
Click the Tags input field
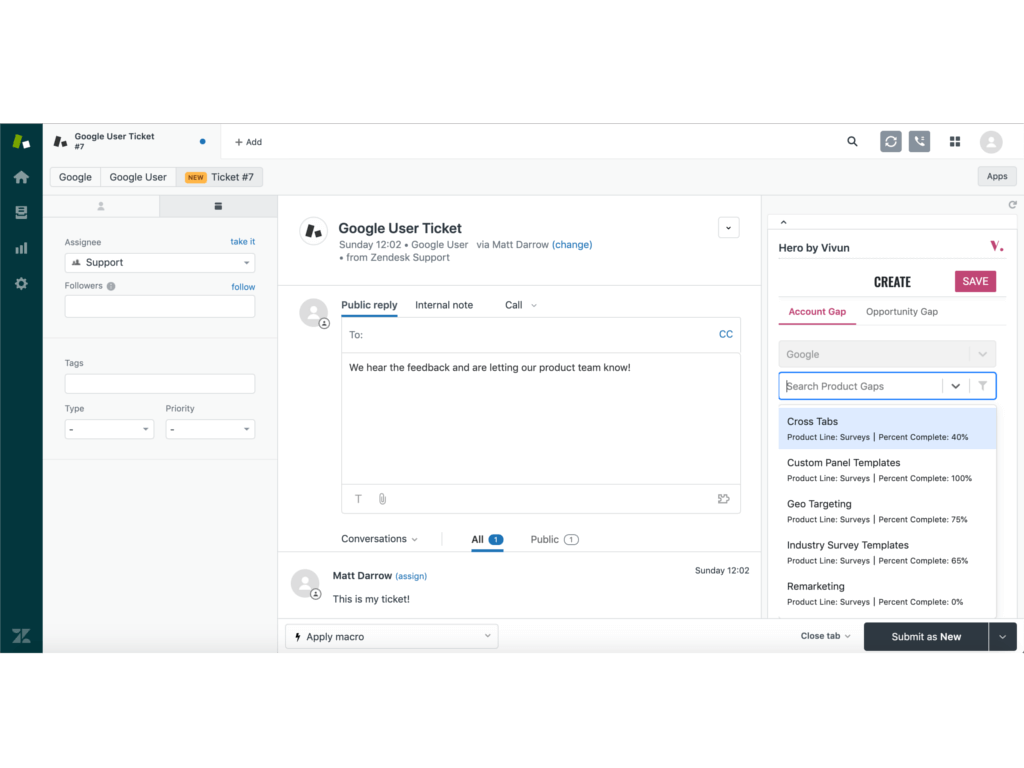160,384
